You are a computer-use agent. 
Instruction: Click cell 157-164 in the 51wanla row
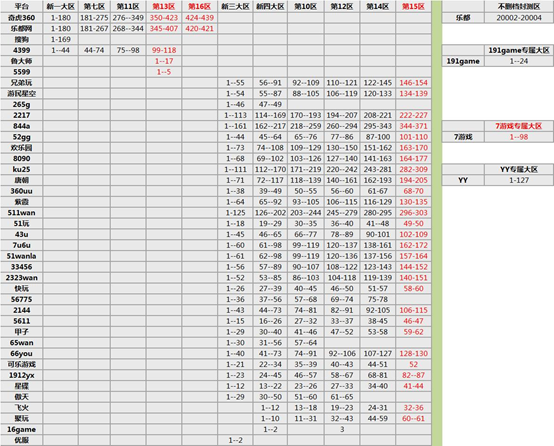tap(413, 256)
